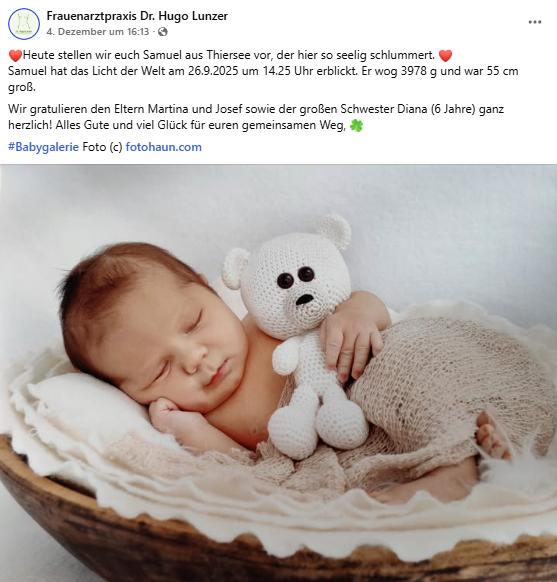Open the page name Frauenarztpraxis Dr. Hugo Lunzer
This screenshot has height=582, width=557.
[137, 16]
